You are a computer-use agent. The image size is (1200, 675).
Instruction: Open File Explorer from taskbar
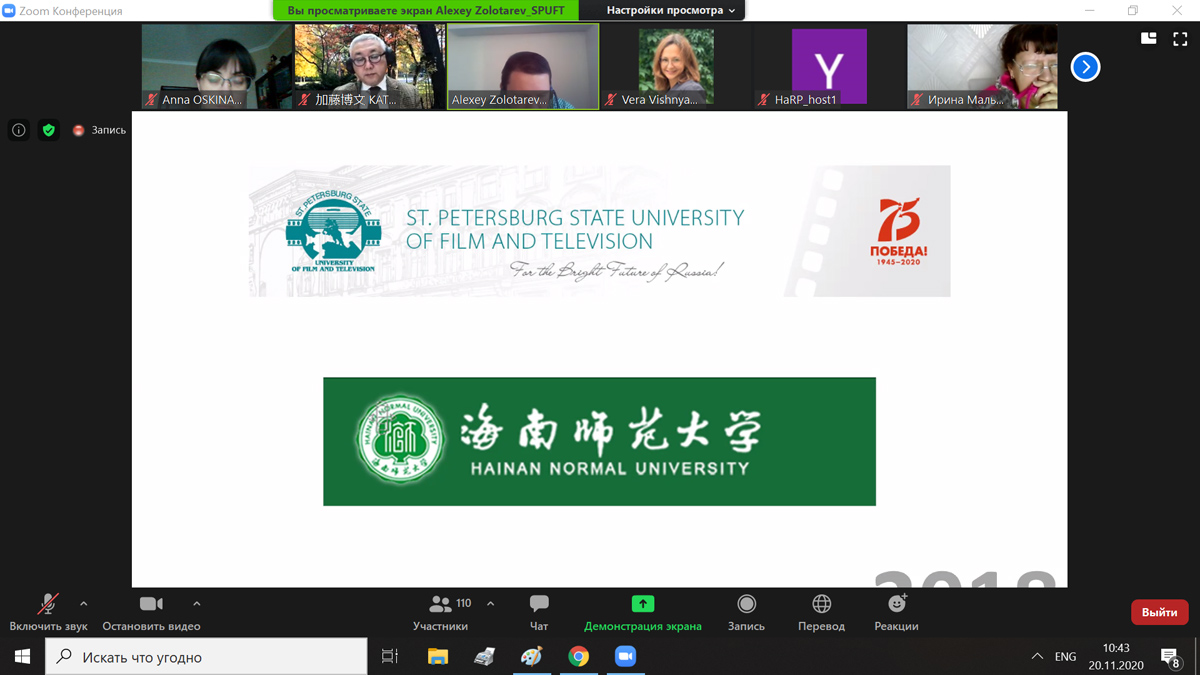[438, 657]
